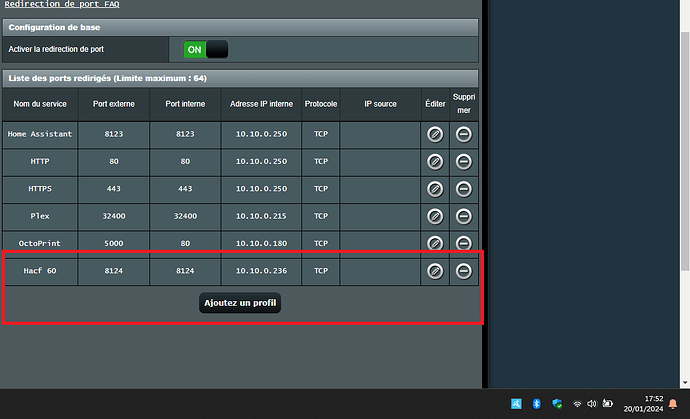Click the Configuration de base section header
Image resolution: width=690 pixels, height=419 pixels.
pyautogui.click(x=240, y=27)
